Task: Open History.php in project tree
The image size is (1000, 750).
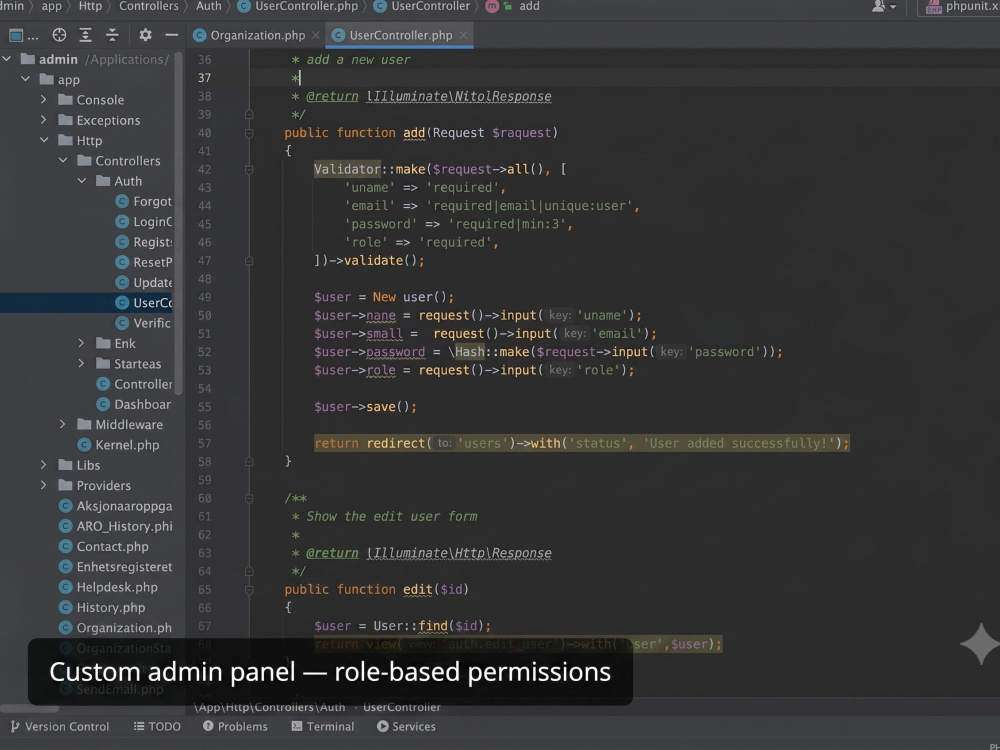Action: tap(102, 608)
